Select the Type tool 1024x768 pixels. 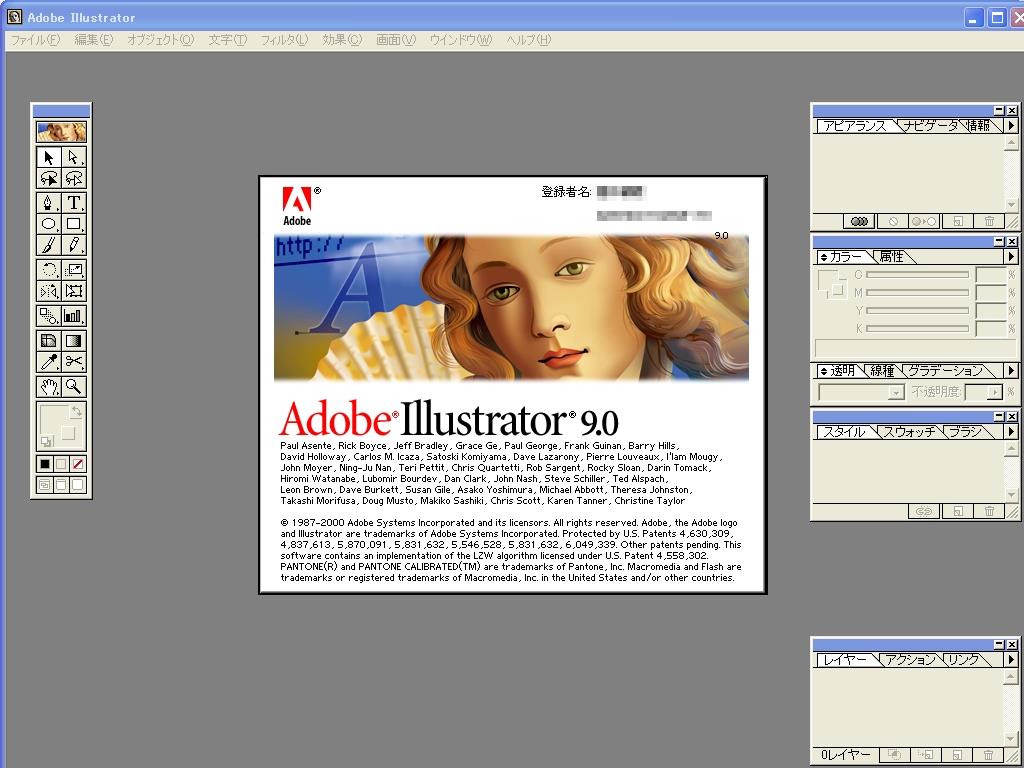(x=74, y=202)
